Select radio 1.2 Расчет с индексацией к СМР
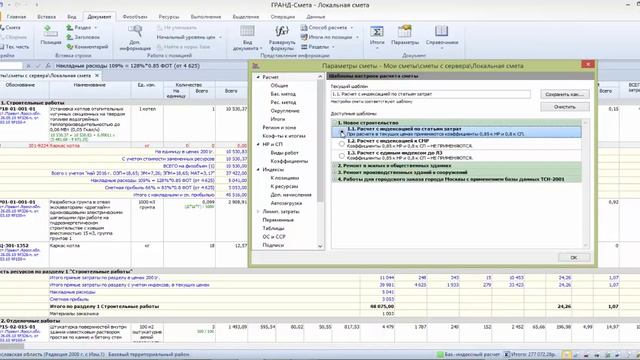Image resolution: width=640 pixels, height=360 pixels. pos(342,144)
